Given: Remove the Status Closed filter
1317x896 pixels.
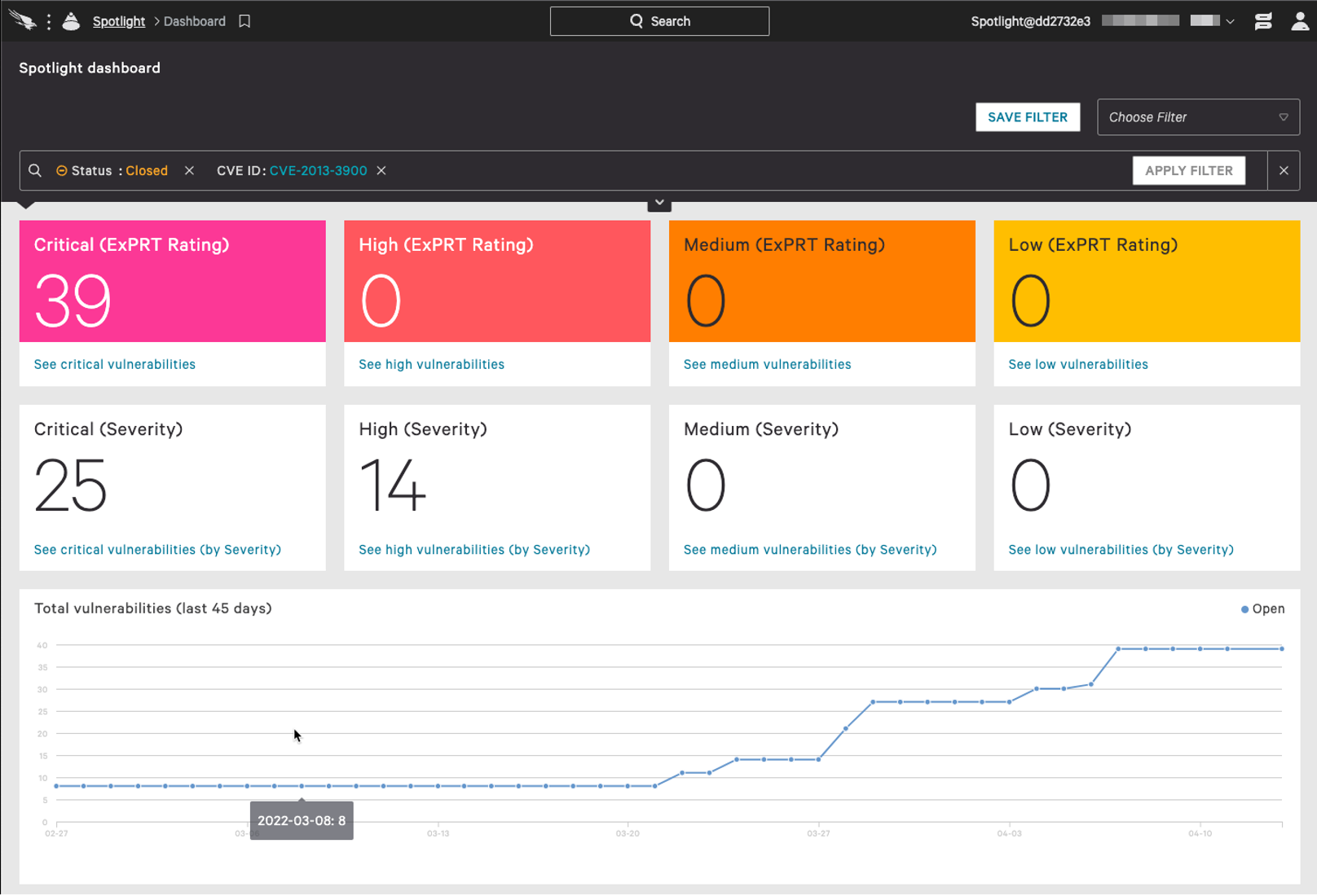Looking at the screenshot, I should 189,170.
